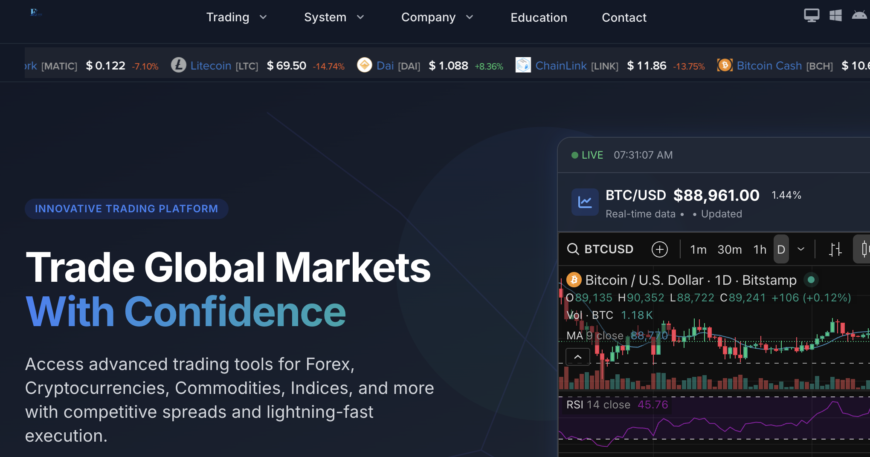This screenshot has height=457, width=870.
Task: Open the Contact page
Action: click(624, 18)
